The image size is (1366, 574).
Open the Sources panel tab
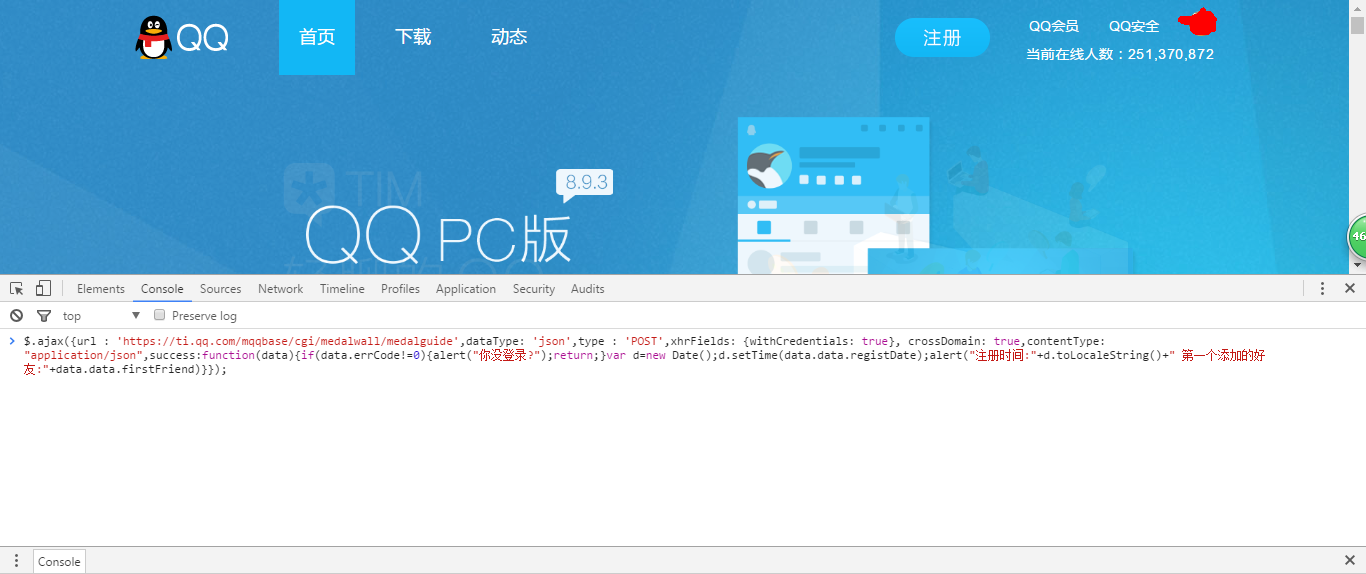(220, 288)
